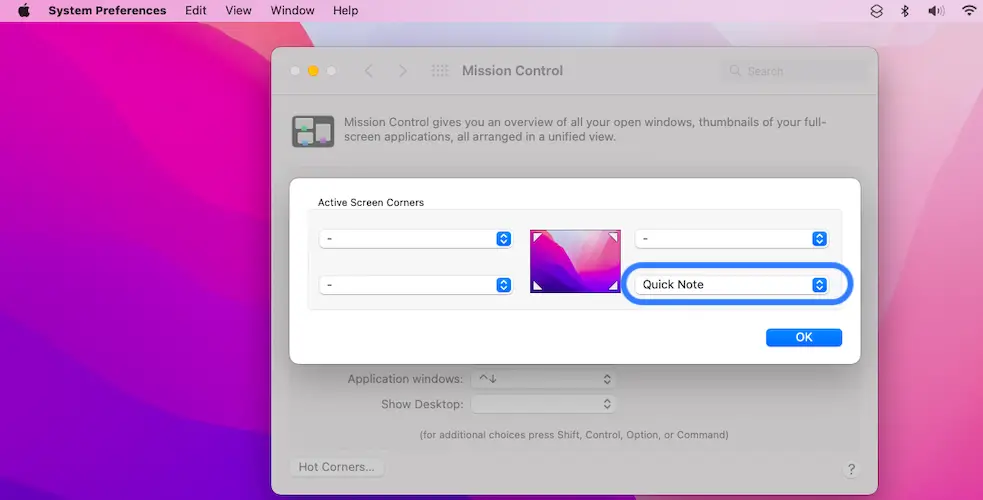
Task: Click the Mission Control pane icon
Action: coord(313,131)
